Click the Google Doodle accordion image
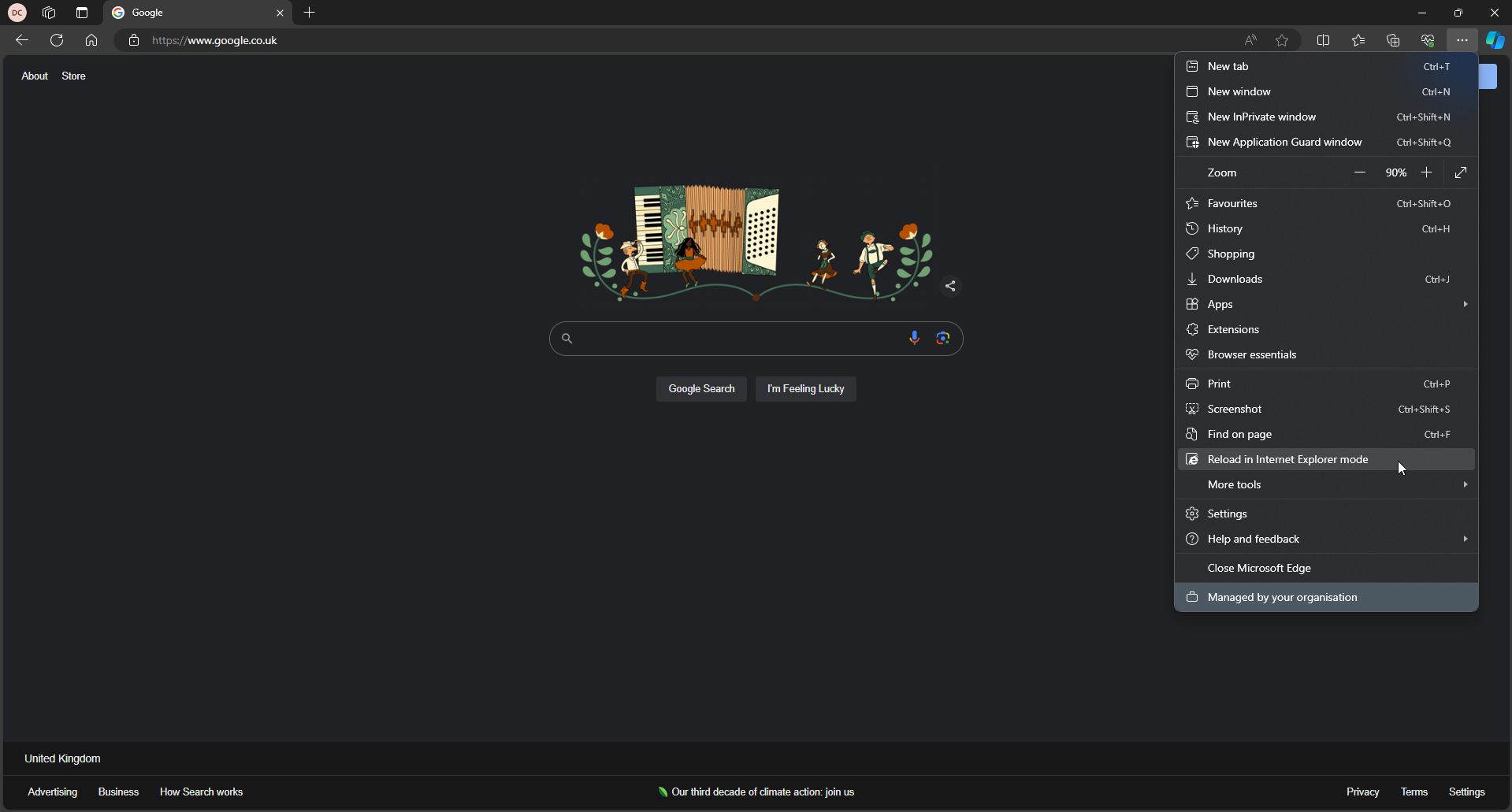 pos(756,243)
